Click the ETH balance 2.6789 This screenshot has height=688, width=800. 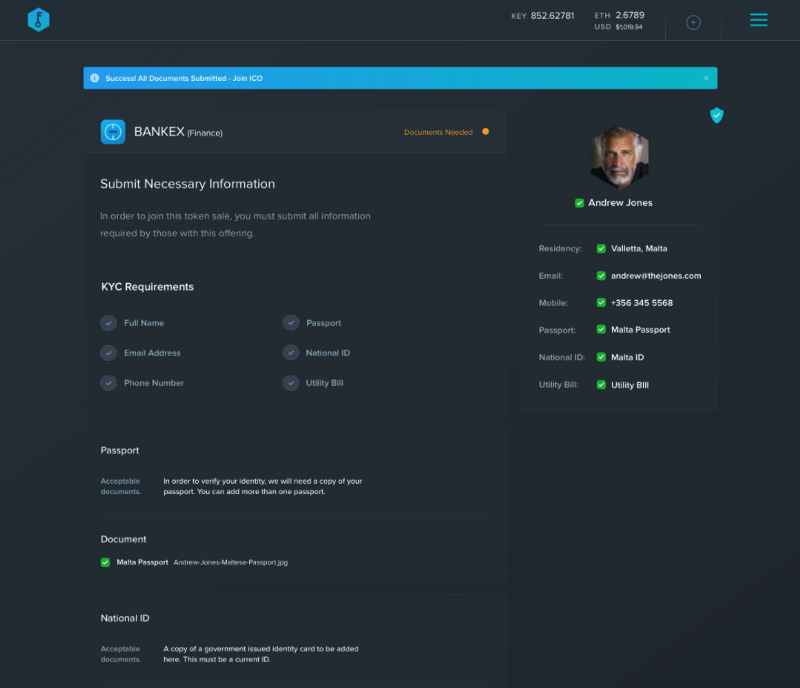[x=630, y=15]
